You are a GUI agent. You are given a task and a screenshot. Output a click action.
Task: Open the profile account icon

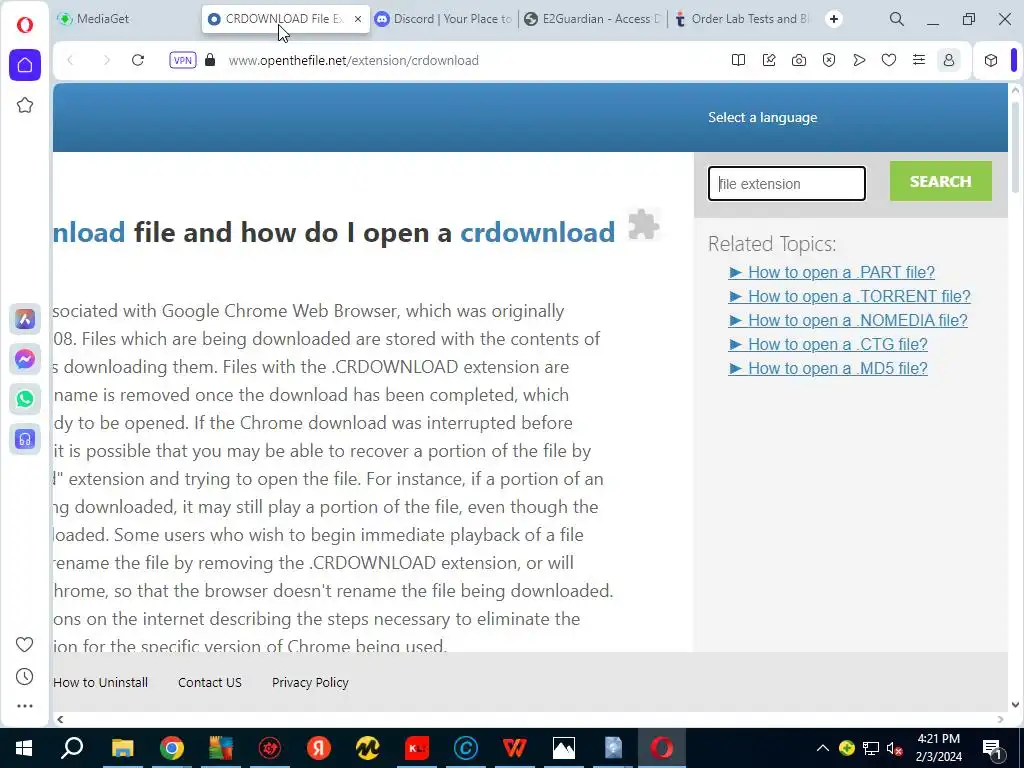(x=949, y=60)
